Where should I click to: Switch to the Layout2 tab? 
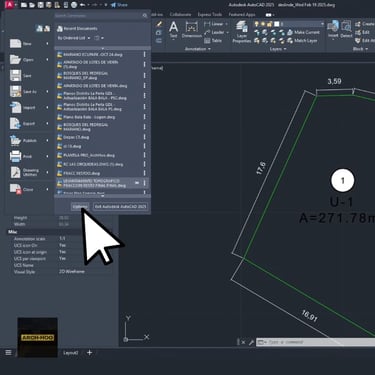[x=71, y=353]
